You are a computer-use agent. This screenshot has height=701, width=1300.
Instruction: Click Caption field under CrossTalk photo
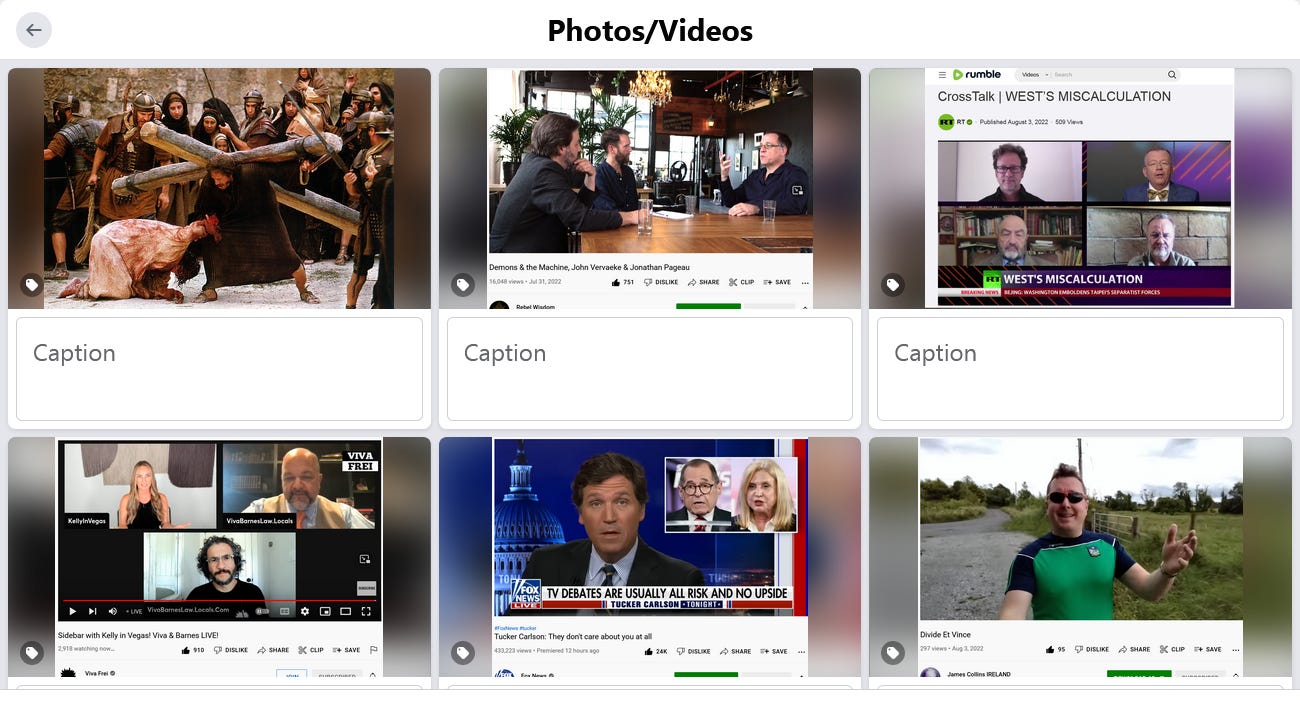point(1080,369)
